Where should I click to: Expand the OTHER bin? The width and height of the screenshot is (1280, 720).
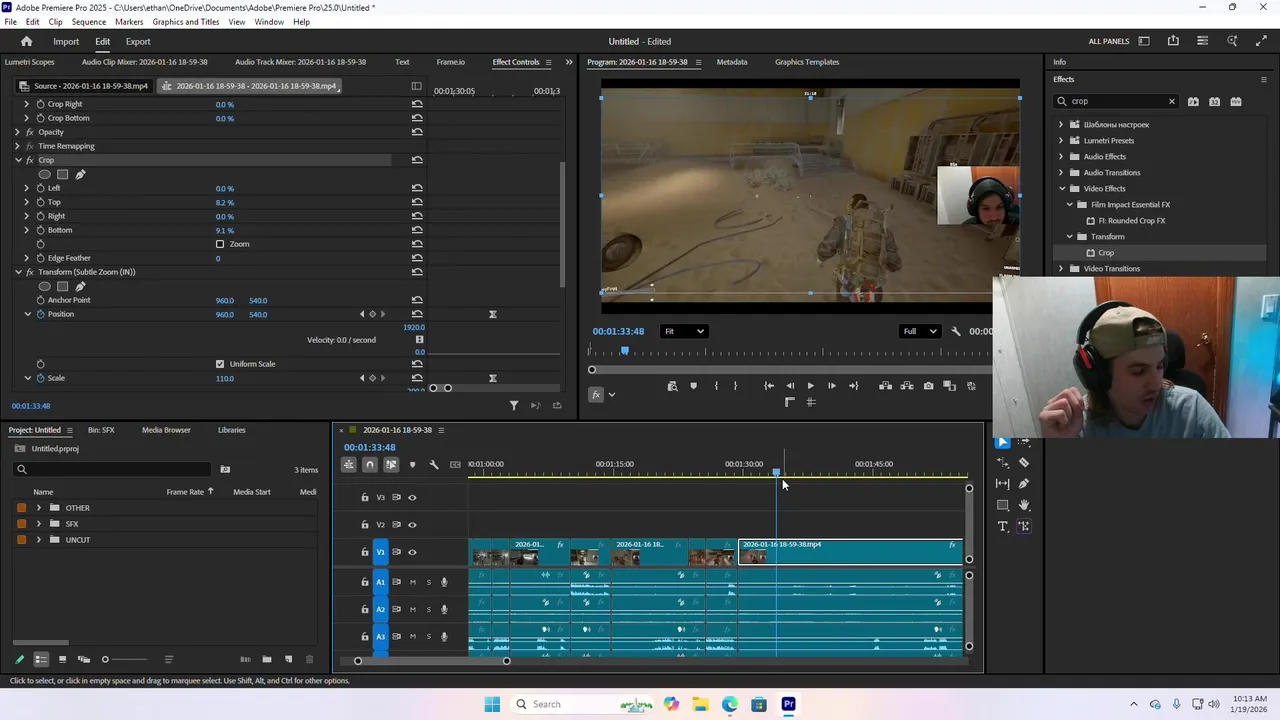point(39,508)
